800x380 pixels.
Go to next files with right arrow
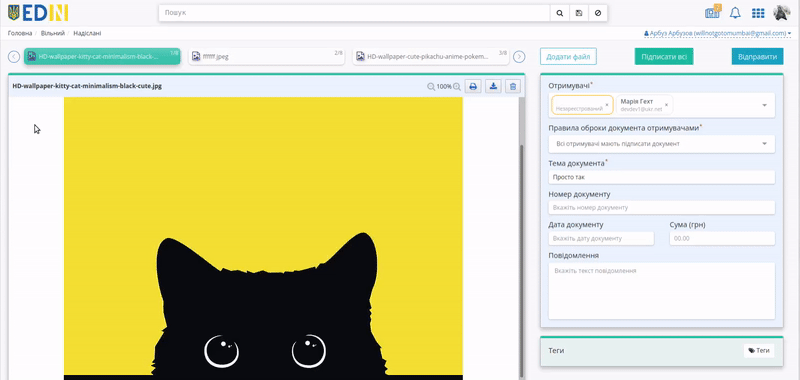point(519,57)
